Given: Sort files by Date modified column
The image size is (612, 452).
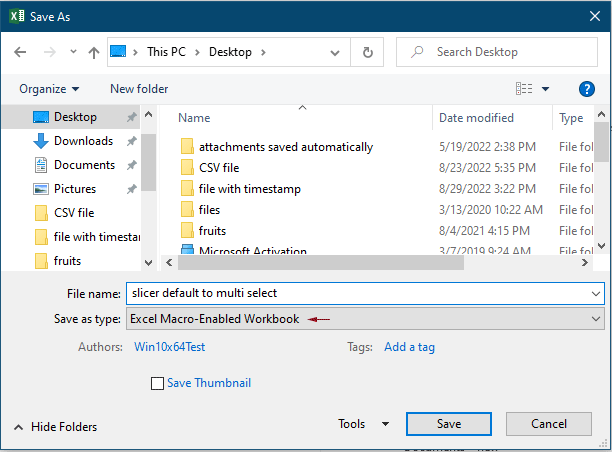Looking at the screenshot, I should [x=477, y=118].
